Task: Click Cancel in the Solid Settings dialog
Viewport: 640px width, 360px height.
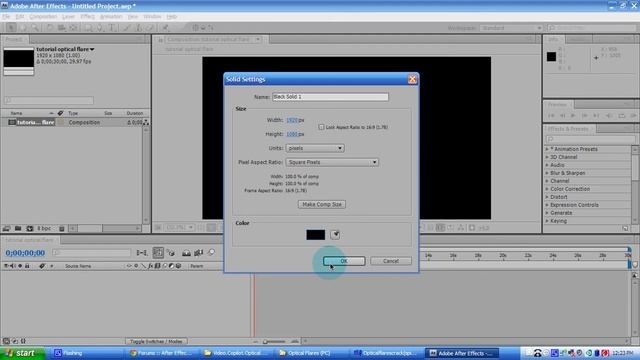Action: (391, 261)
